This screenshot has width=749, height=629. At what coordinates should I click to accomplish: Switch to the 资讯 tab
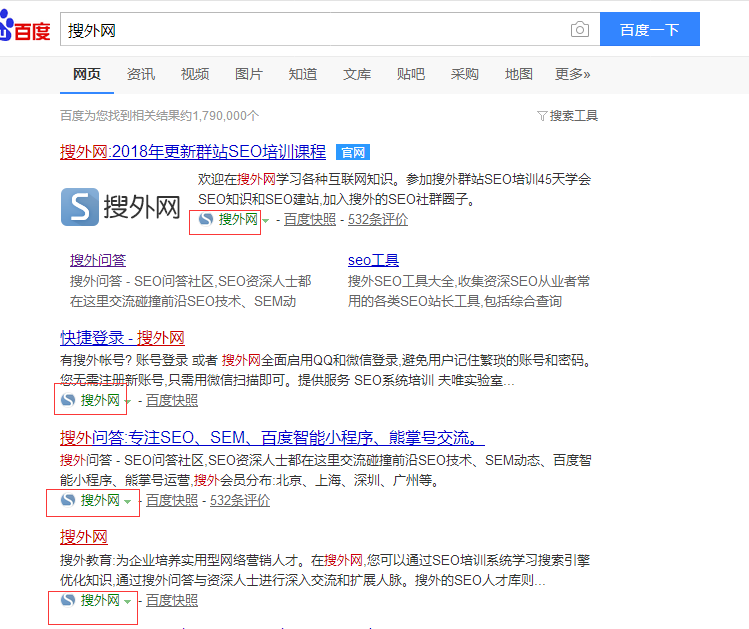(141, 74)
